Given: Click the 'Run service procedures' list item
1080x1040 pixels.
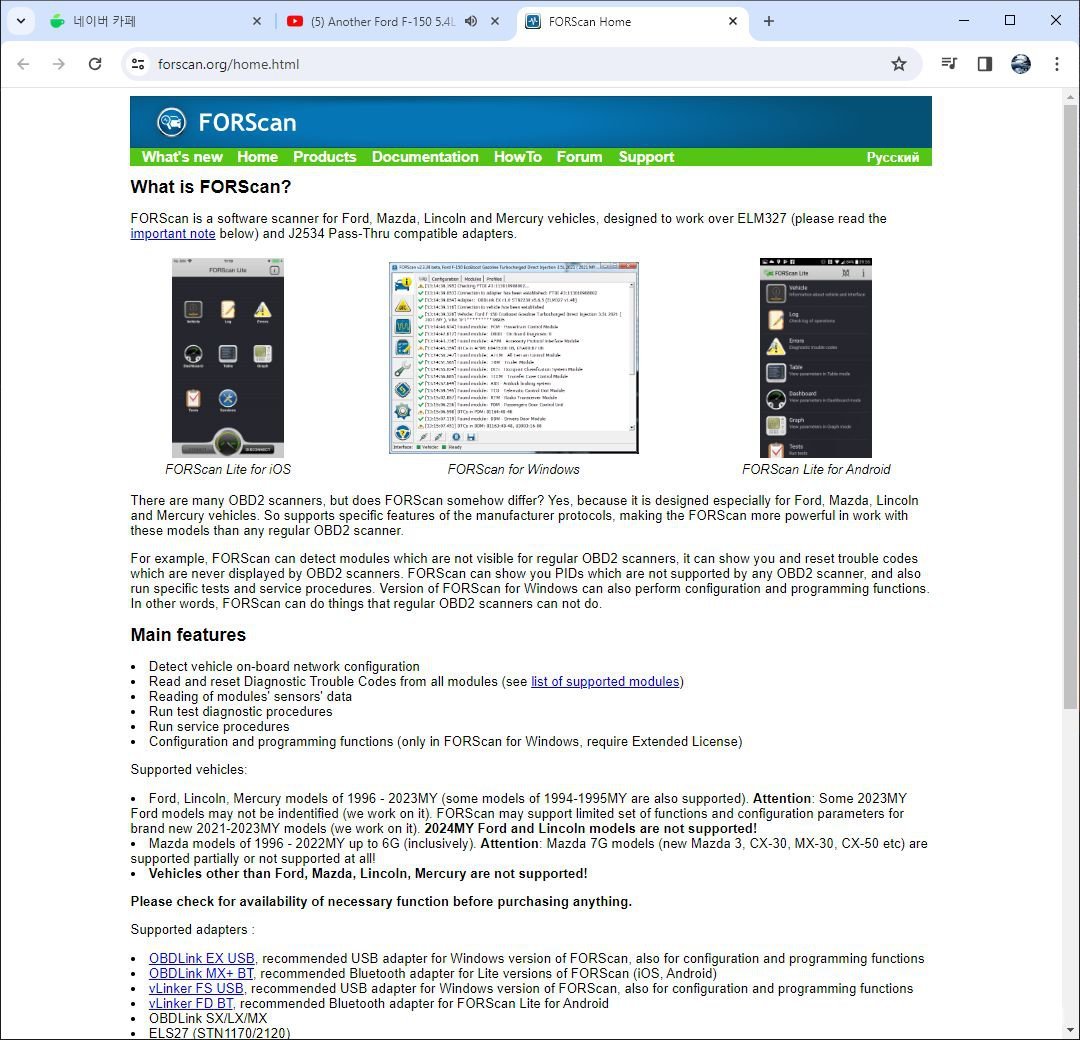Looking at the screenshot, I should (219, 727).
